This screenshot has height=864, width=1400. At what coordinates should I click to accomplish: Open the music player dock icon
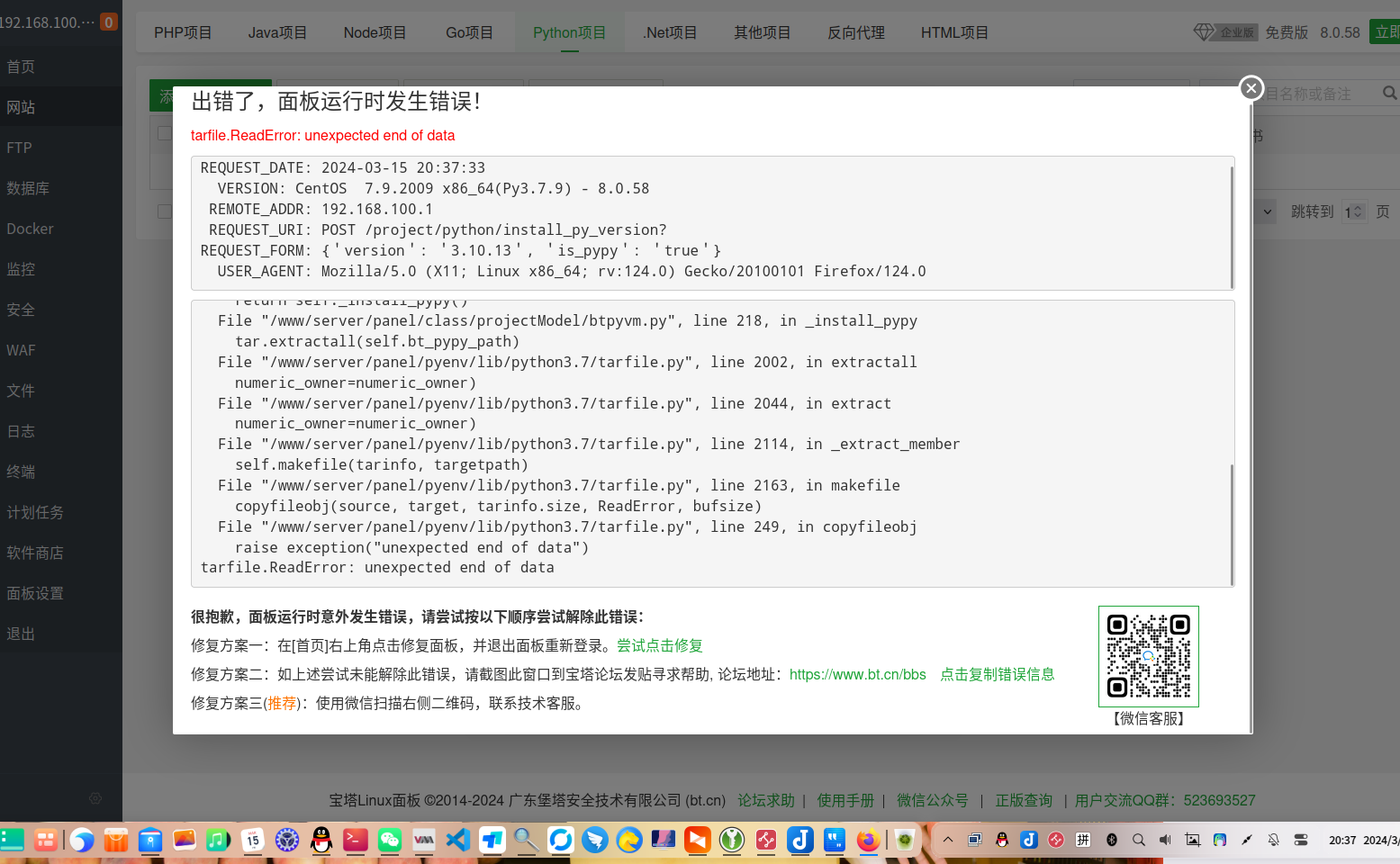pos(219,841)
